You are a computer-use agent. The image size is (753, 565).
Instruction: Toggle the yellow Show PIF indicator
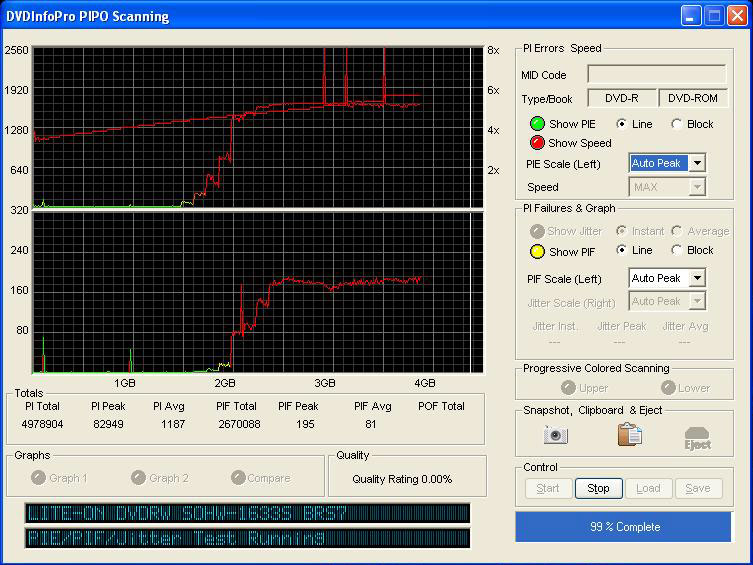pyautogui.click(x=537, y=252)
